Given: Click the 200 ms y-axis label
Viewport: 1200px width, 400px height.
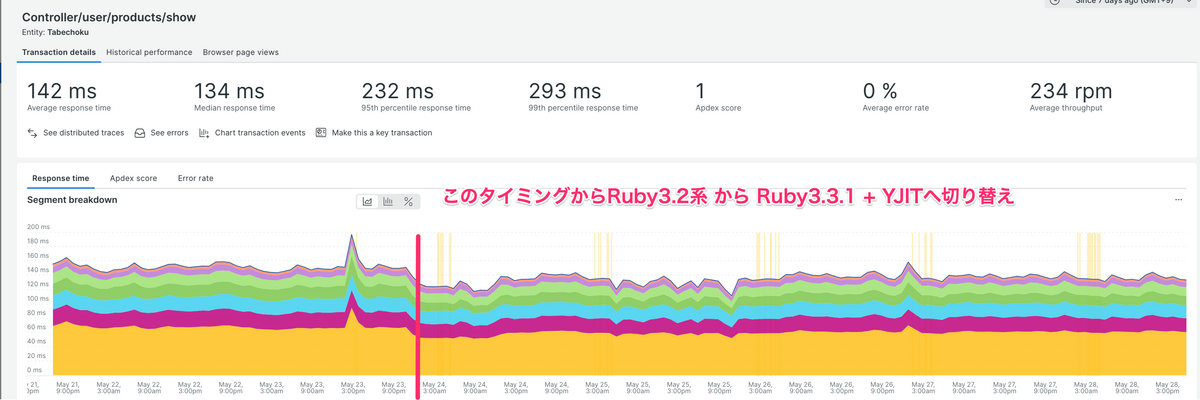Looking at the screenshot, I should pos(38,227).
